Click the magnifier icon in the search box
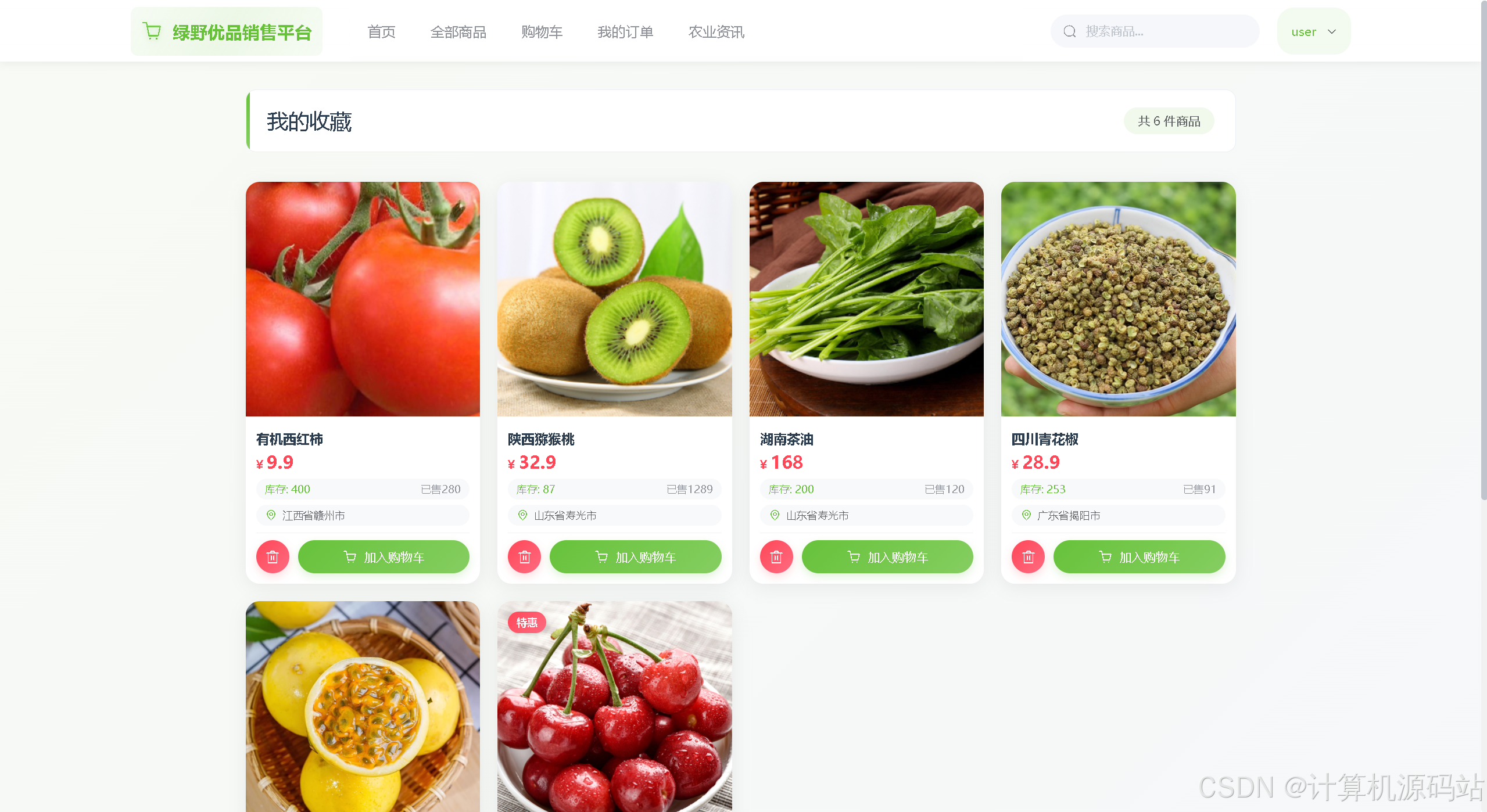1487x812 pixels. click(x=1070, y=31)
